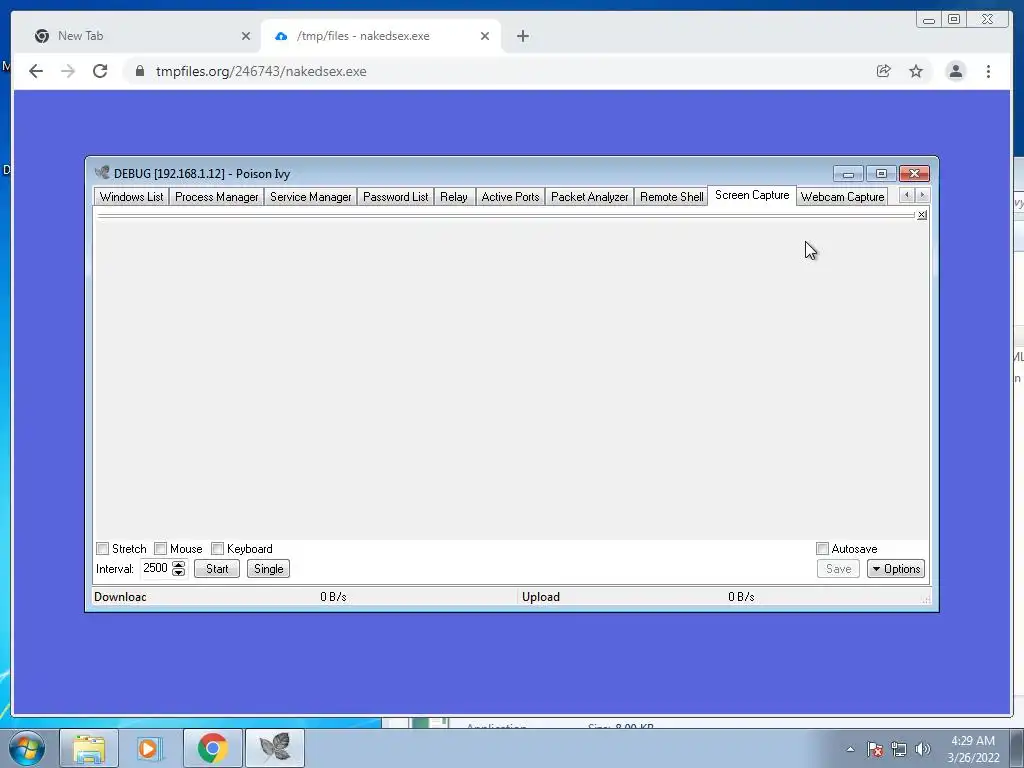This screenshot has width=1024, height=768.
Task: Click the volume speaker icon
Action: click(x=923, y=750)
